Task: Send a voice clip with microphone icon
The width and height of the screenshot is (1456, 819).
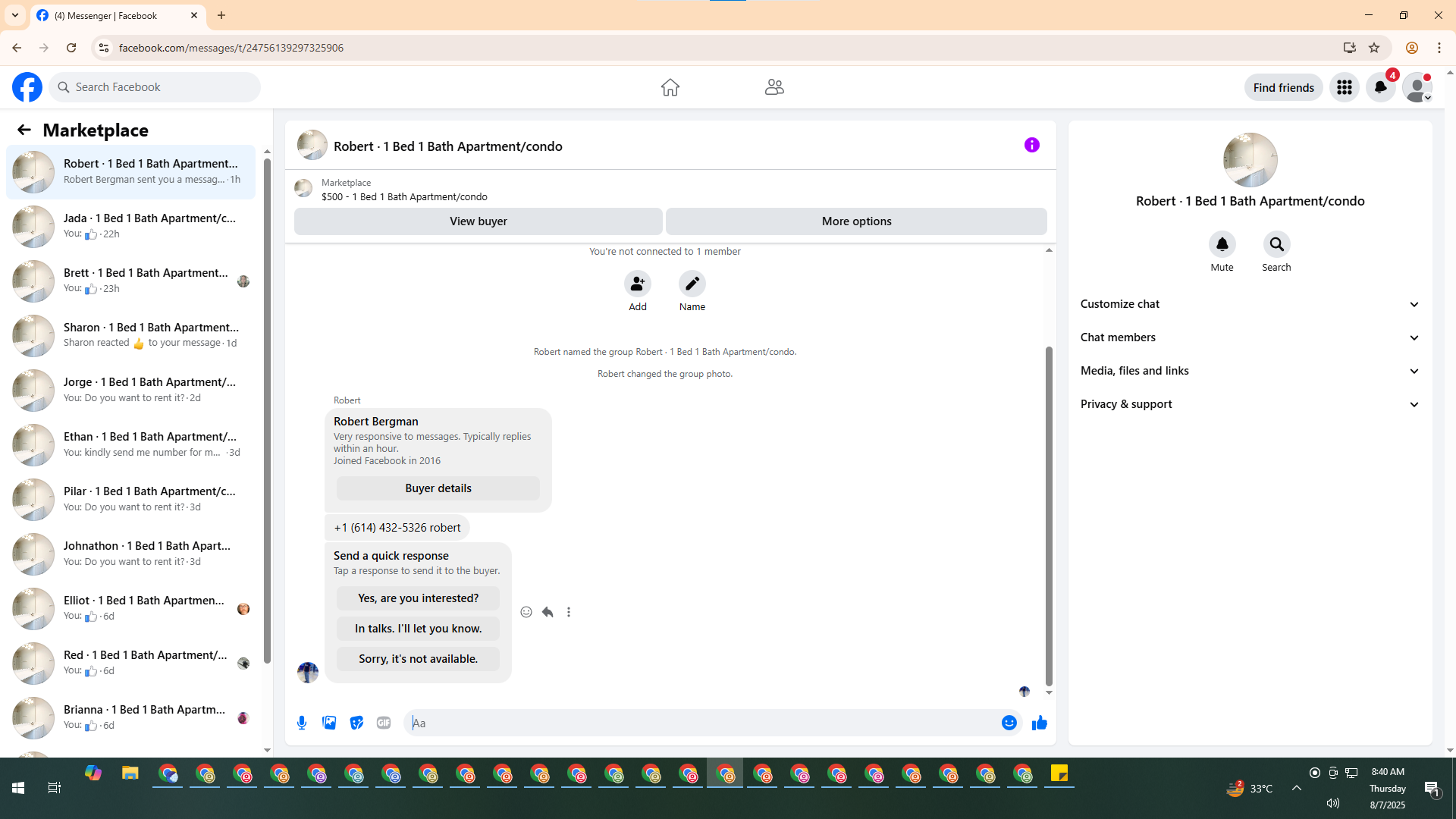Action: tap(302, 723)
